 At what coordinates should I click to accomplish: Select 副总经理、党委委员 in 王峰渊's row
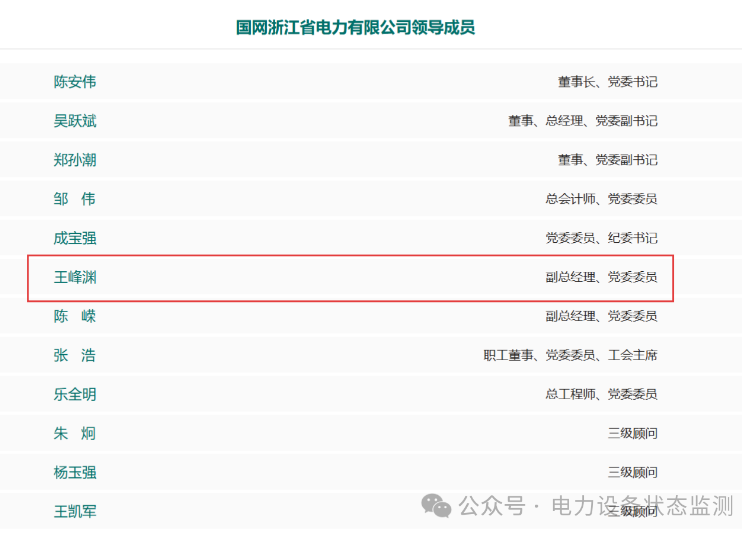601,277
